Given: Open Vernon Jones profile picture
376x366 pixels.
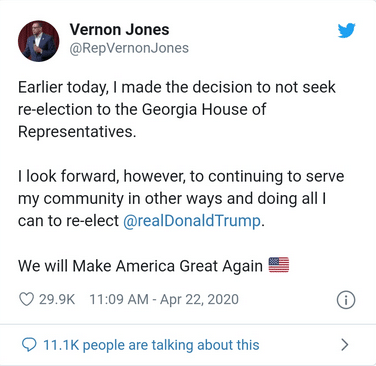Looking at the screenshot, I should click(x=39, y=41).
